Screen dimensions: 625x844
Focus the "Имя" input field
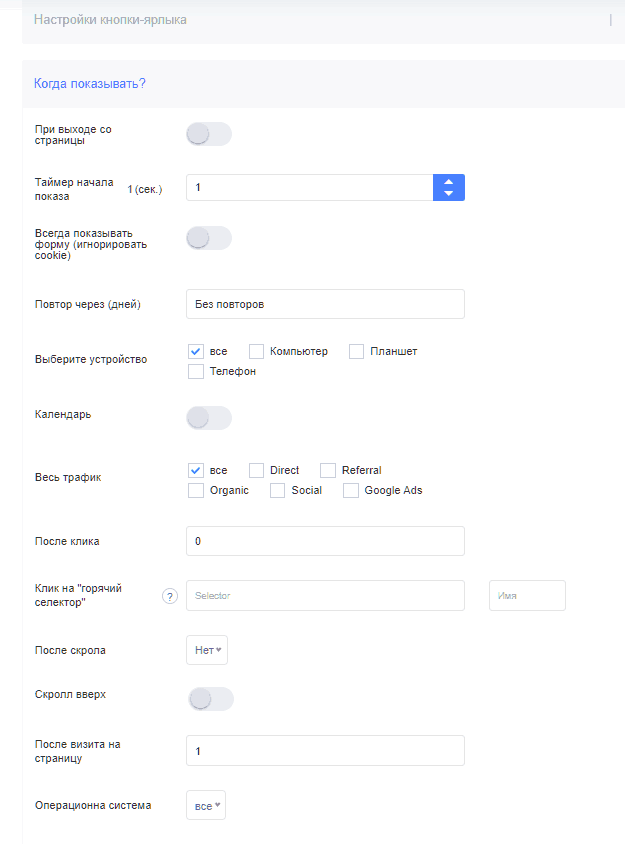pyautogui.click(x=527, y=595)
